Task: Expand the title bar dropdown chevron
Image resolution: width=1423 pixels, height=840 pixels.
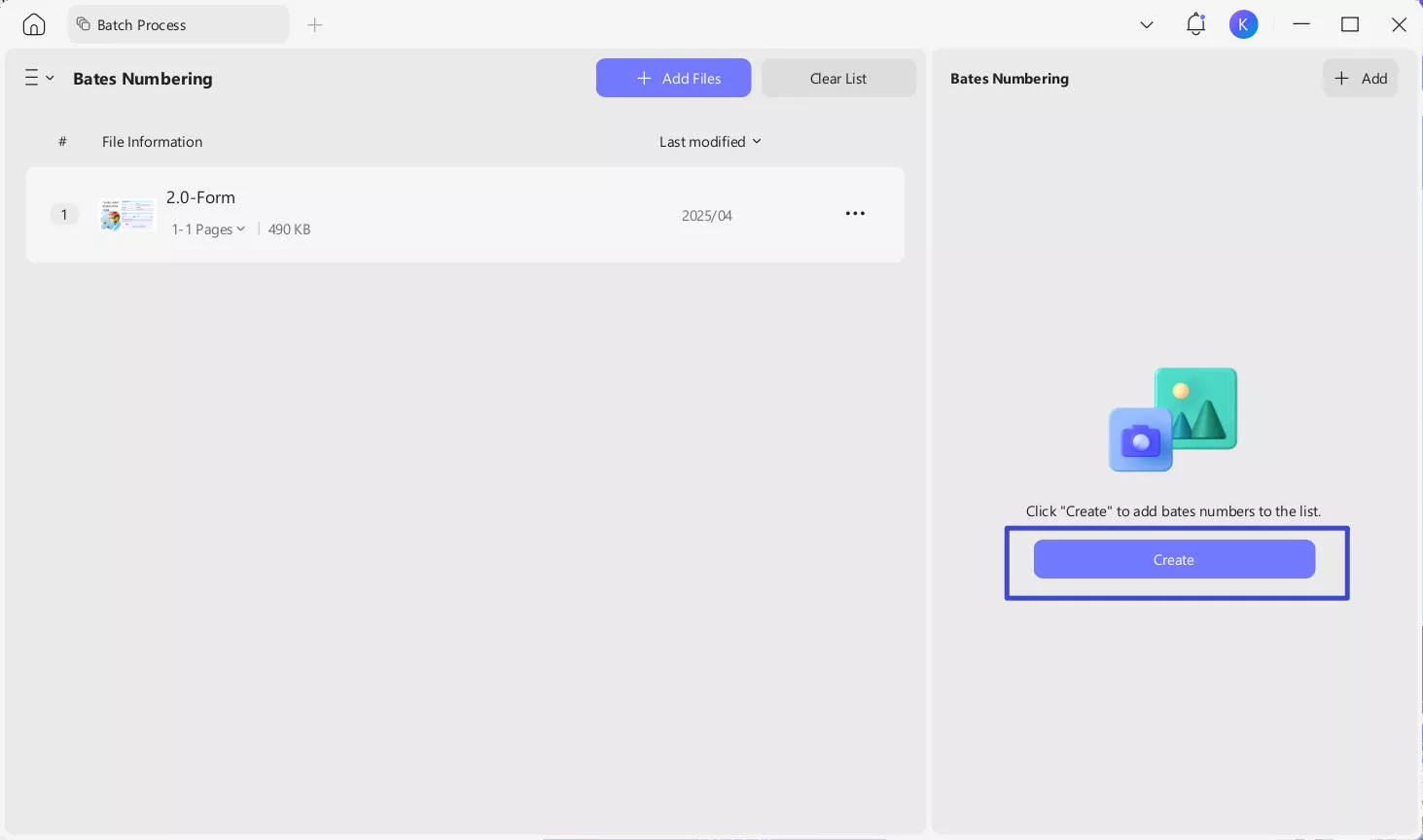Action: click(1147, 25)
